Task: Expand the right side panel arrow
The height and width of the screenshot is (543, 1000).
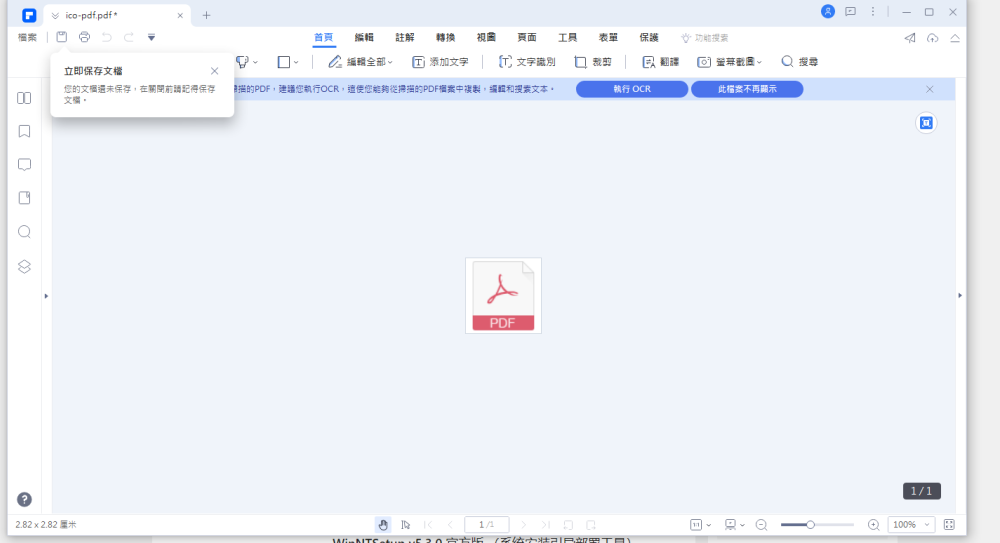Action: 960,295
